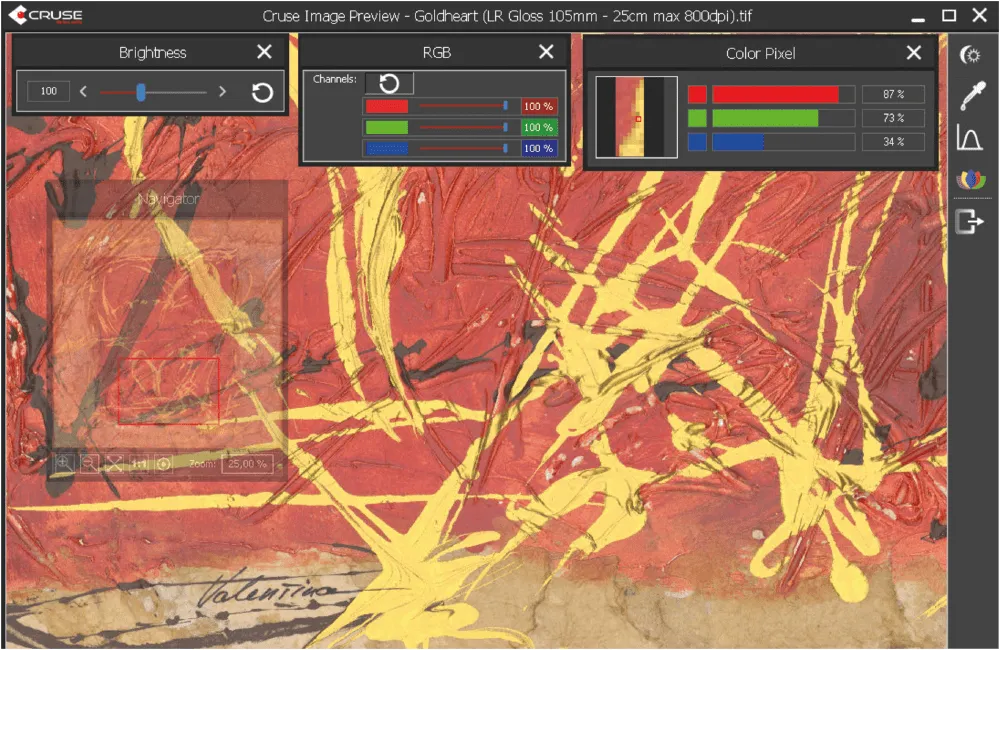Screen dimensions: 1000x750
Task: Toggle the green channel swatch in RGB
Action: pos(386,127)
